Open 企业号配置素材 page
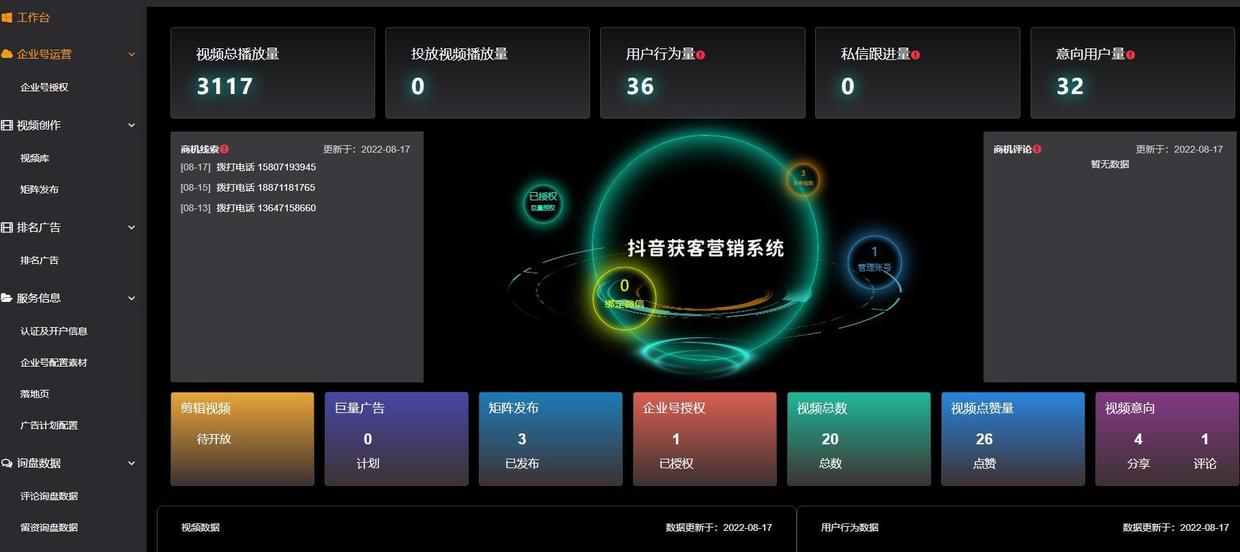 coord(54,363)
